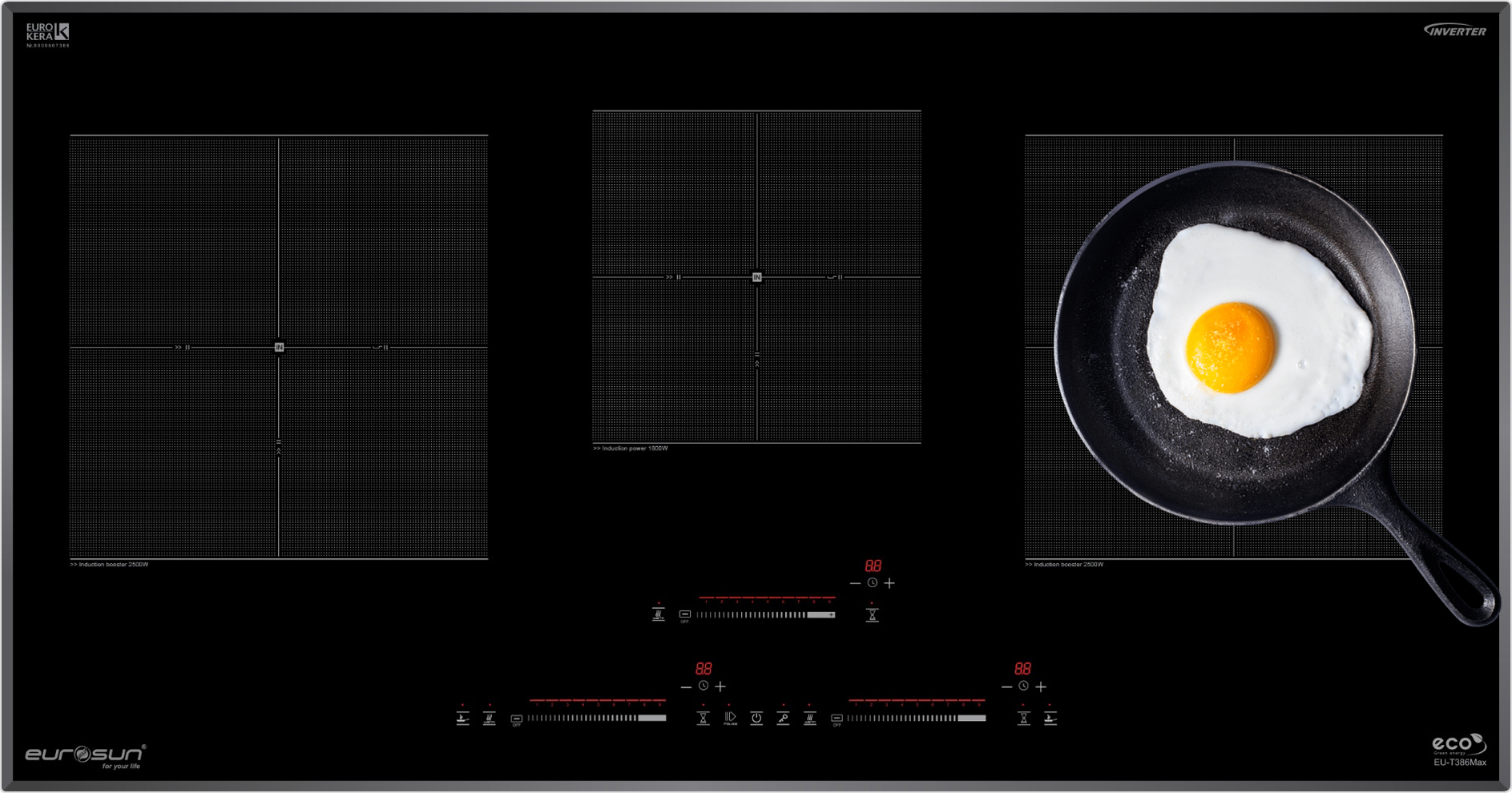Image resolution: width=1512 pixels, height=793 pixels.
Task: Tap the left zone hourglass timer icon
Action: (703, 718)
